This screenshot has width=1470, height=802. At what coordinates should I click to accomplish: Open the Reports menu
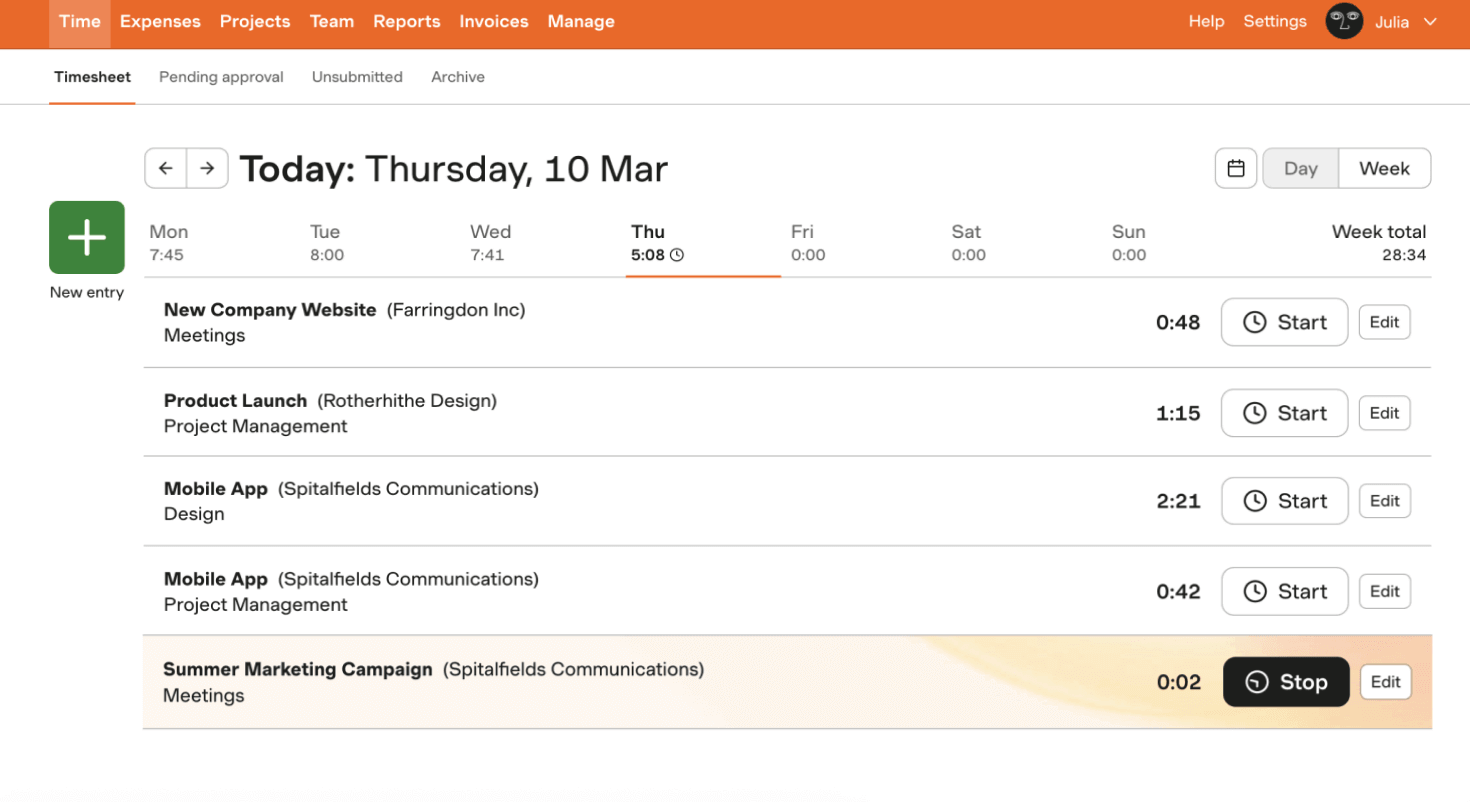[x=407, y=21]
